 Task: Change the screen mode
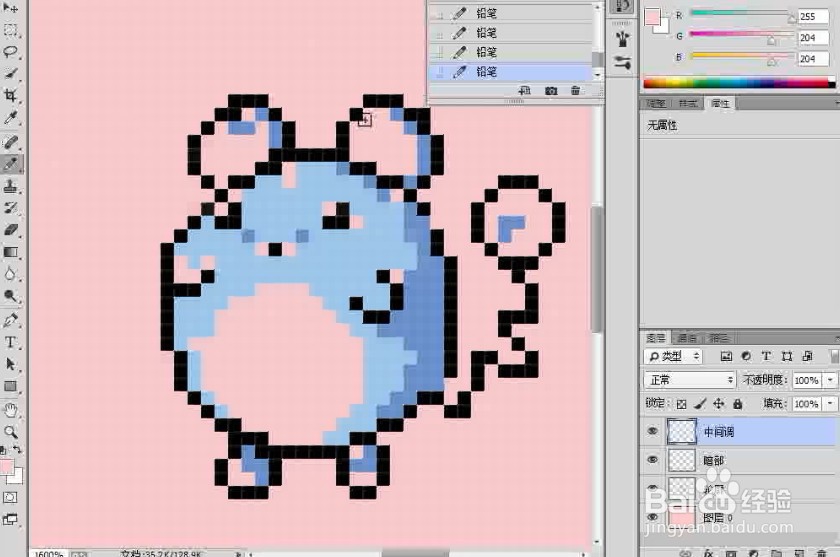11,519
